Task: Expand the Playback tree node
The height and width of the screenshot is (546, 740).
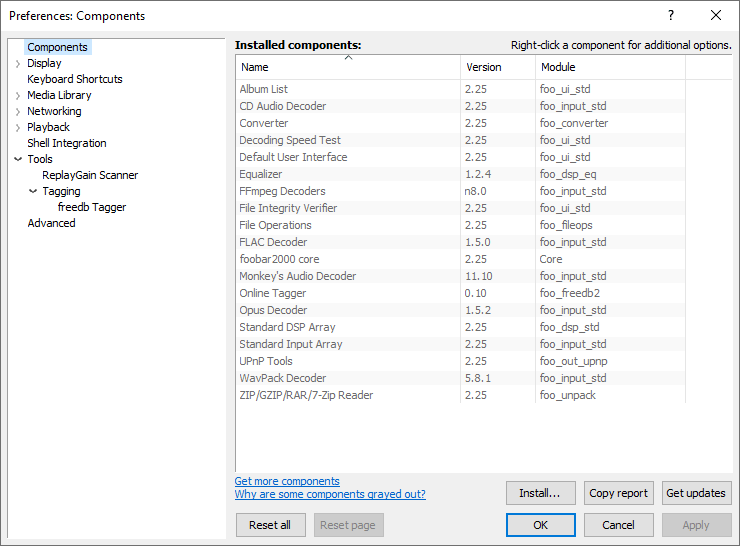Action: [18, 128]
